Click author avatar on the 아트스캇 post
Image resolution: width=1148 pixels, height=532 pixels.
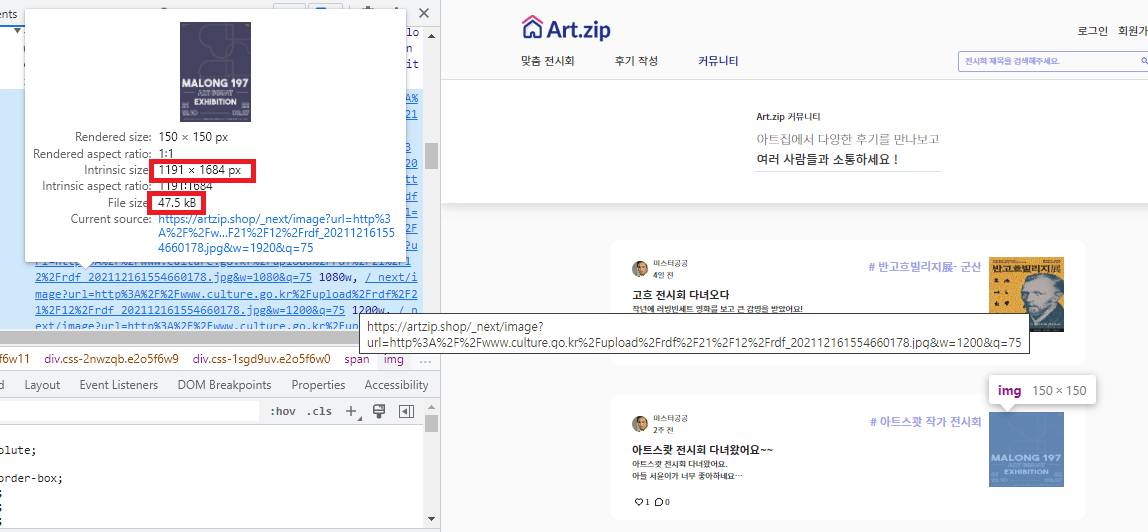click(640, 424)
